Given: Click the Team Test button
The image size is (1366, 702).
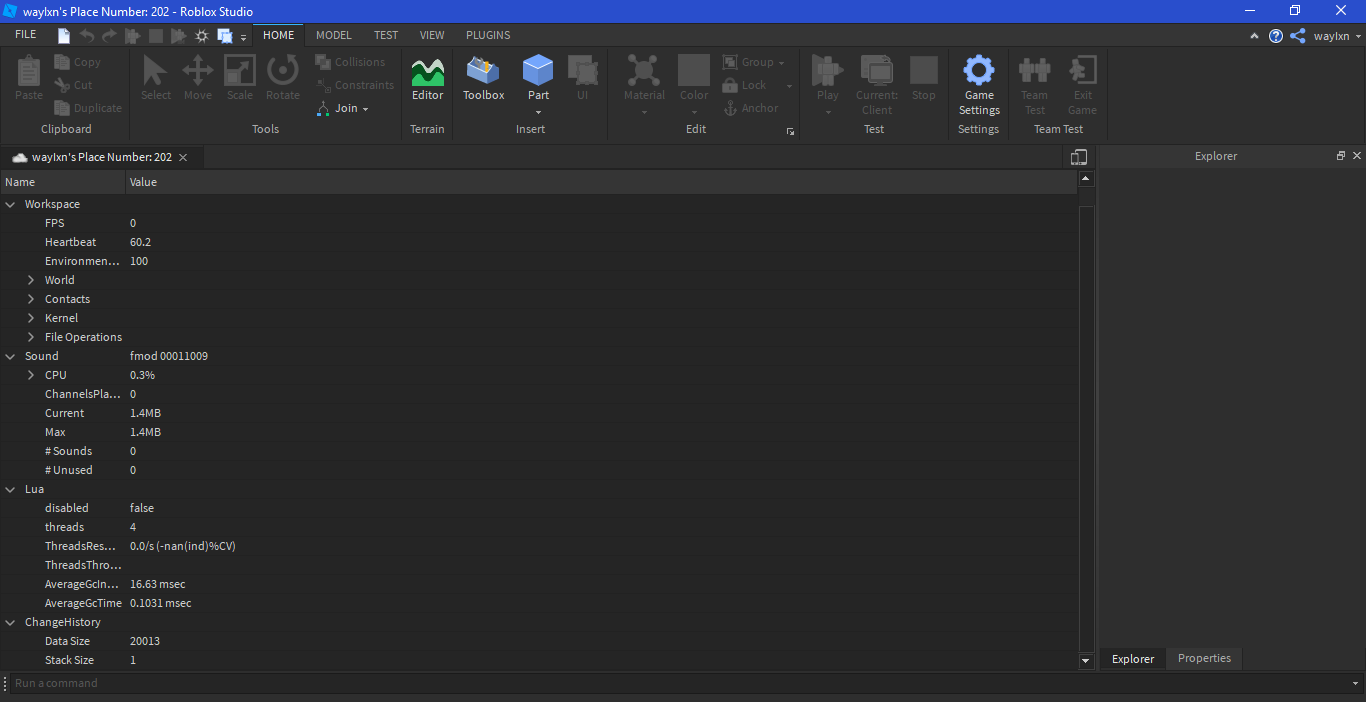Looking at the screenshot, I should [1035, 85].
